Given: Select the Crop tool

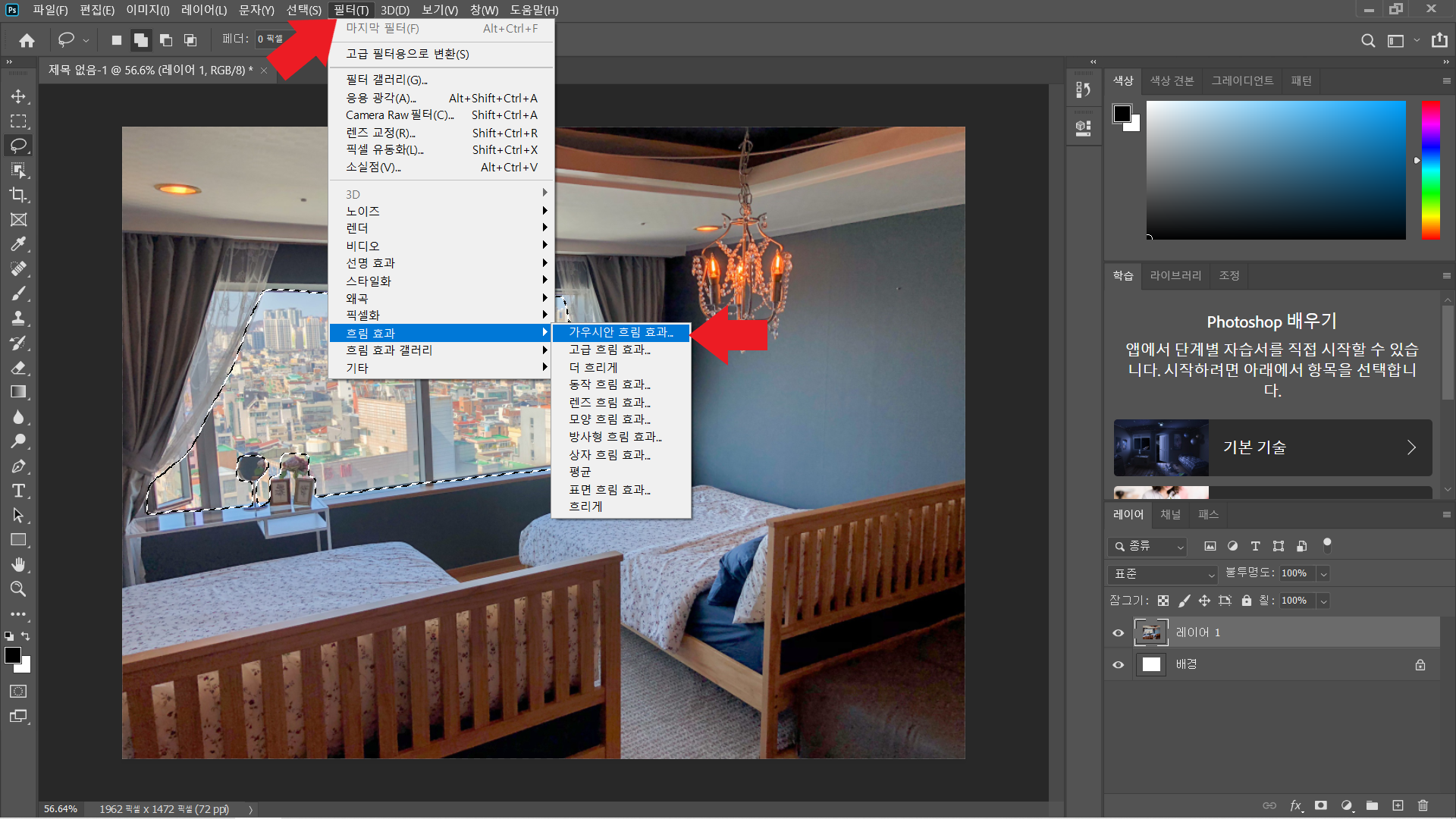Looking at the screenshot, I should 18,195.
